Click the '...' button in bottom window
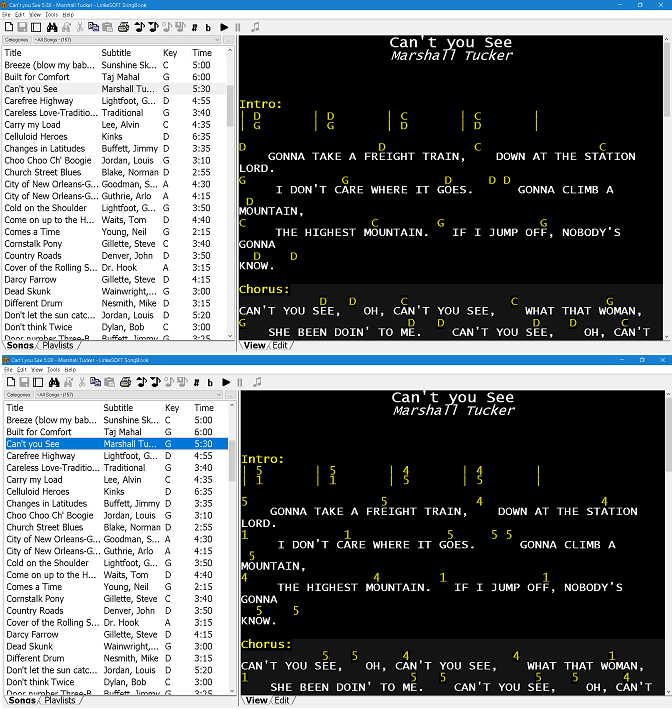The height and width of the screenshot is (710, 672). [231, 395]
